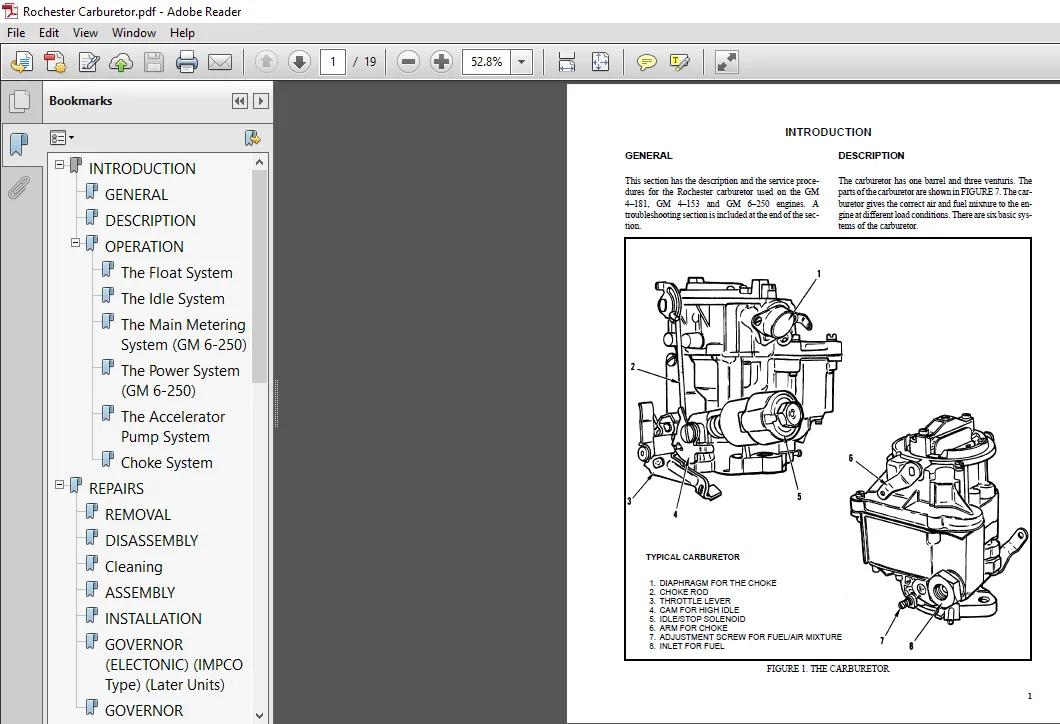Screen dimensions: 1060x724
Task: Click the Create PDF online toolbar icon
Action: pos(22,62)
